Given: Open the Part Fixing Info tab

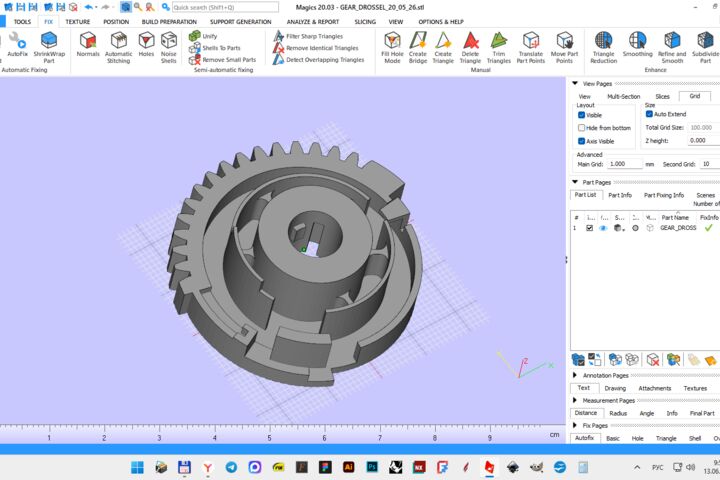Looking at the screenshot, I should click(664, 195).
